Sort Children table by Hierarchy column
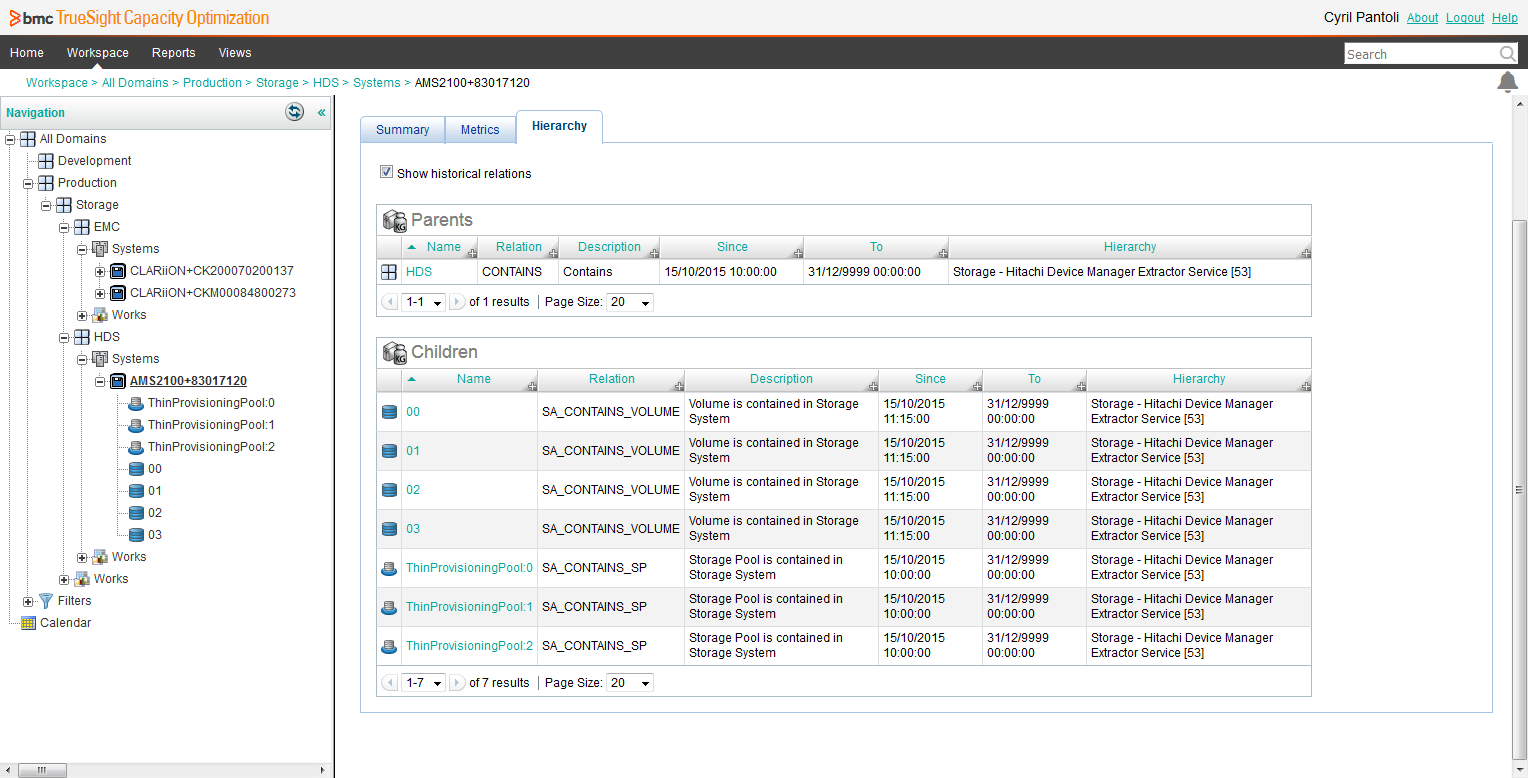Viewport: 1528px width, 778px height. pyautogui.click(x=1199, y=379)
